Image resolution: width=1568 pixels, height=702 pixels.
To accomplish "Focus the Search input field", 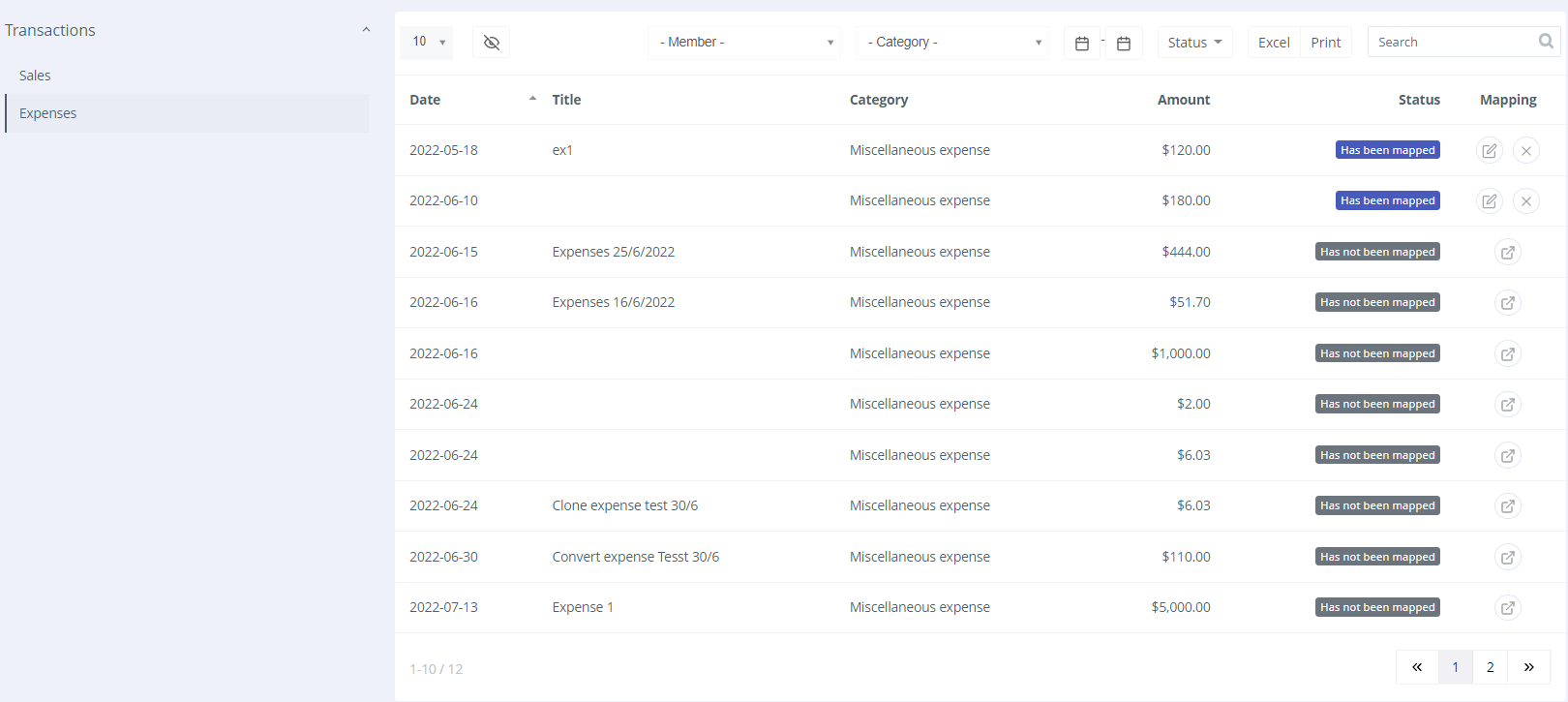I will tap(1452, 43).
